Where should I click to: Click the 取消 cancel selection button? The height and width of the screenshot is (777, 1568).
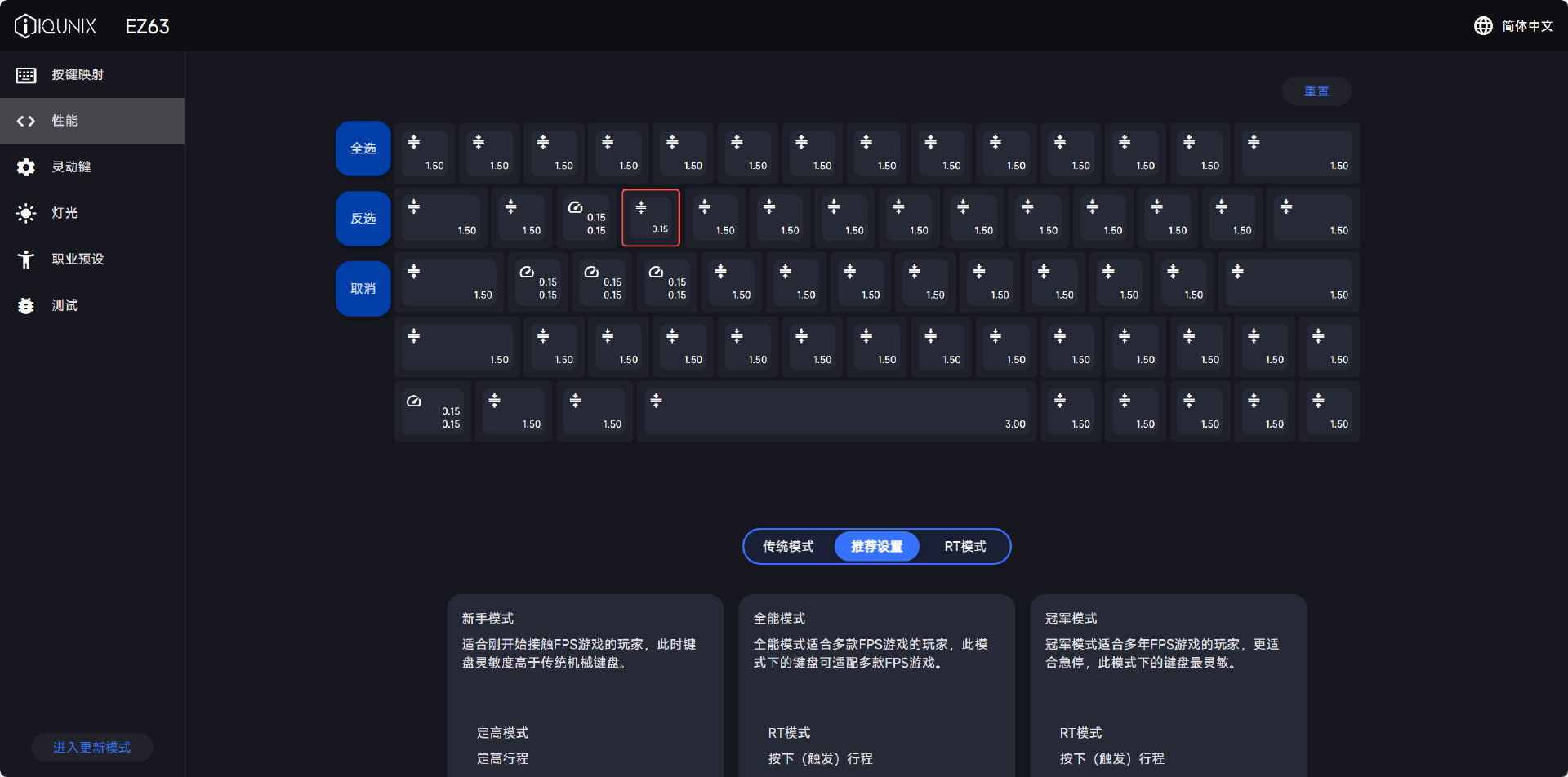(363, 289)
